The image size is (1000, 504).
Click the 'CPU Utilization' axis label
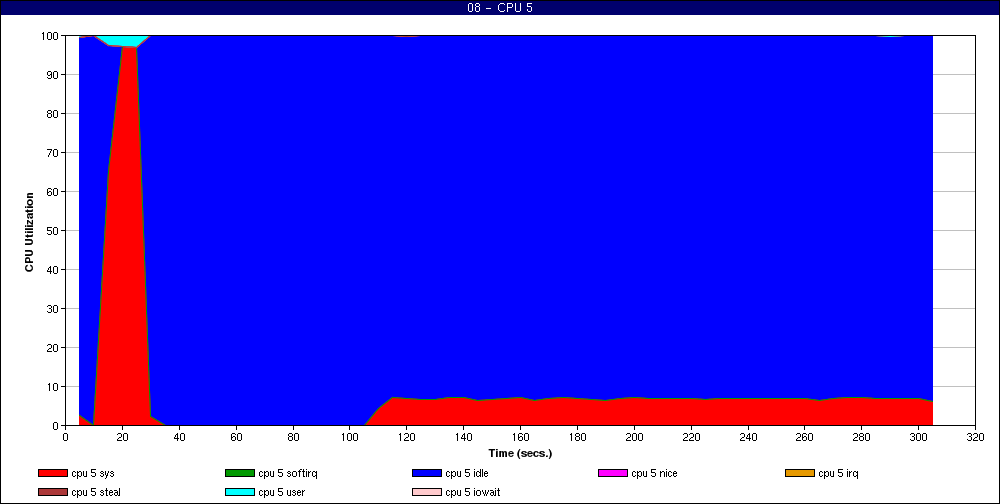29,232
